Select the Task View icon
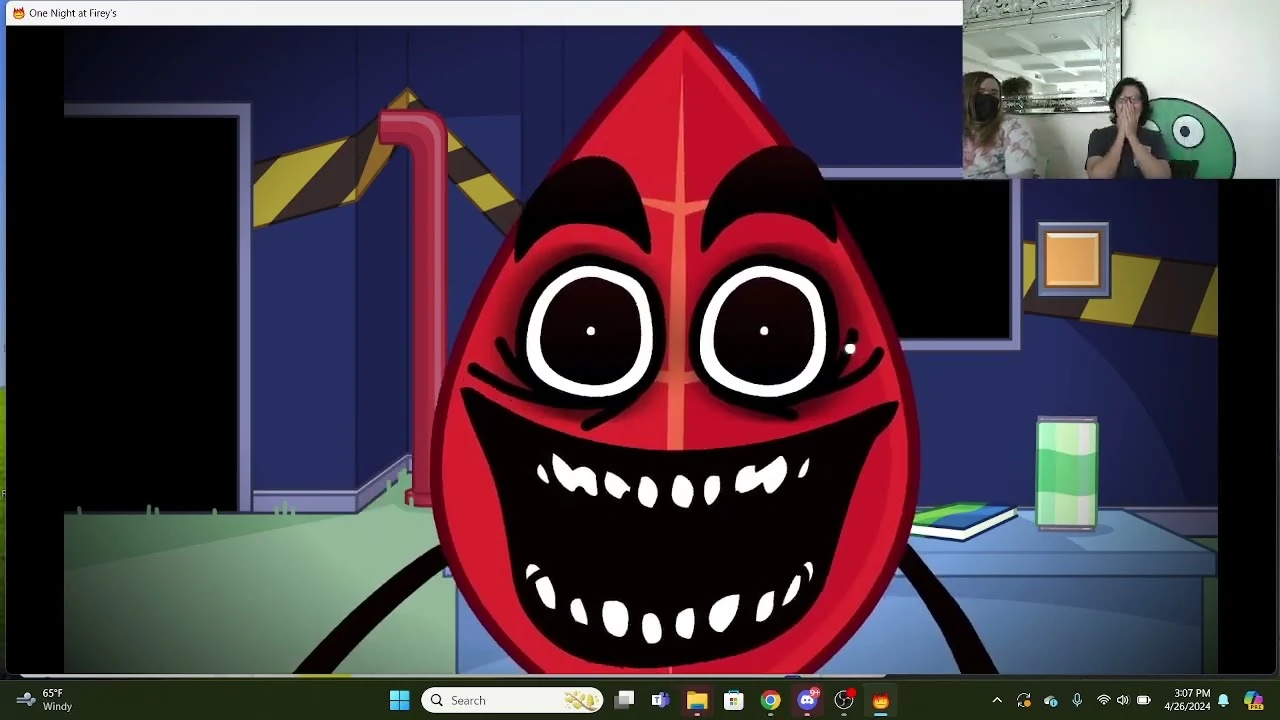Screen dimensions: 1280x720 [x=624, y=700]
